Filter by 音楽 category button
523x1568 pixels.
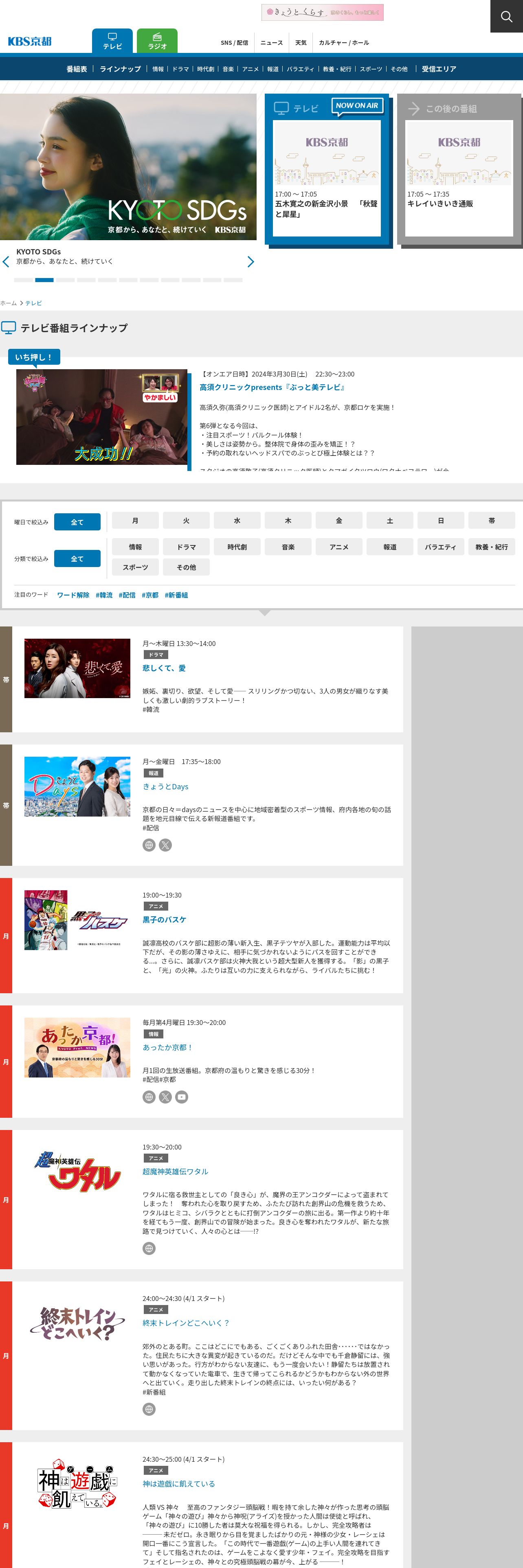[x=288, y=547]
